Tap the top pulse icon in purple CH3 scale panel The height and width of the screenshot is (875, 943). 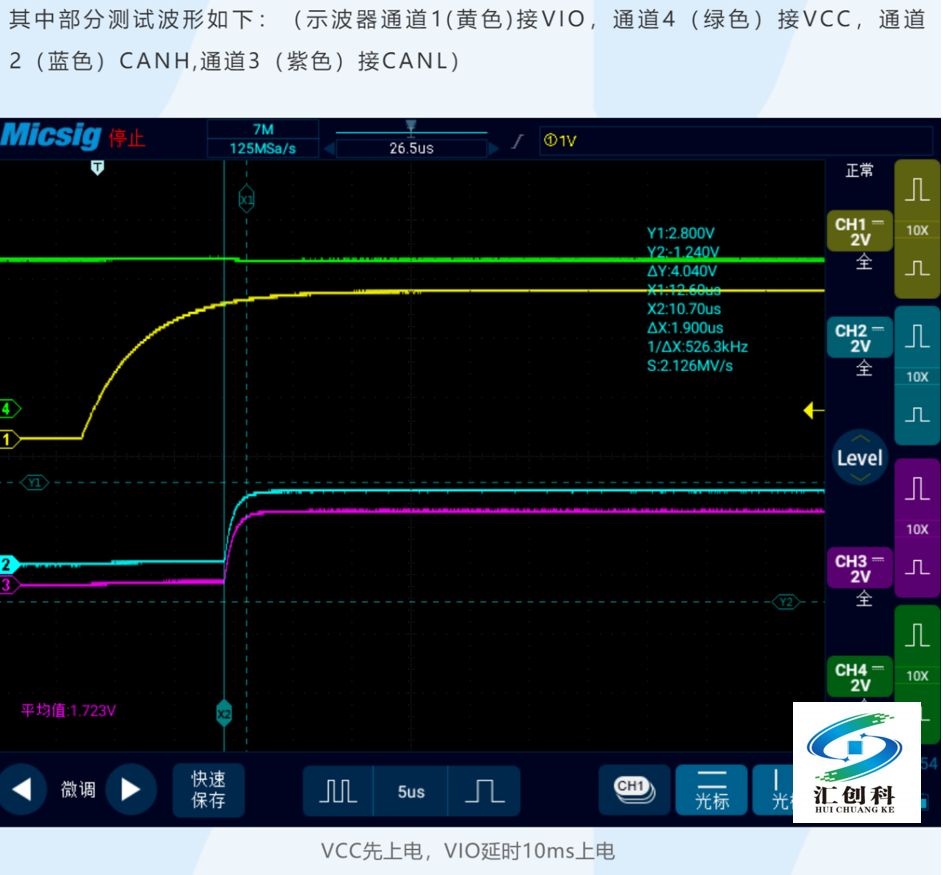tap(917, 489)
